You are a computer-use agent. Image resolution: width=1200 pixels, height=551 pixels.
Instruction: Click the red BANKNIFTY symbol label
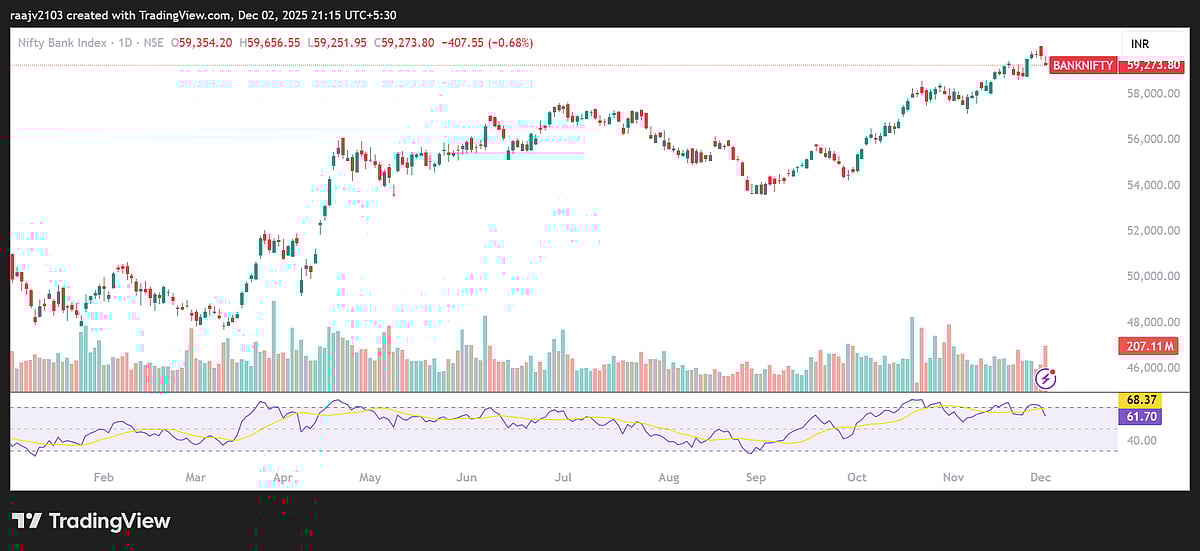pos(1084,65)
